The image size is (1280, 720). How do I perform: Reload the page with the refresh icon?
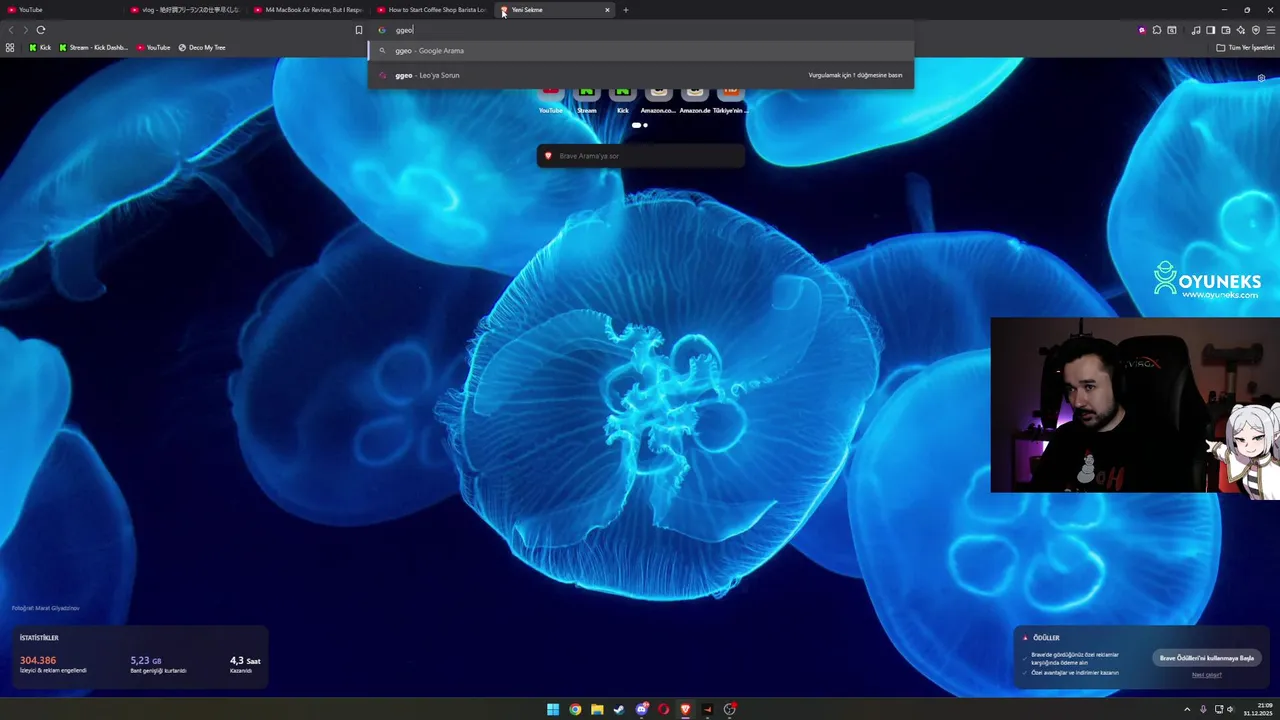[x=41, y=30]
